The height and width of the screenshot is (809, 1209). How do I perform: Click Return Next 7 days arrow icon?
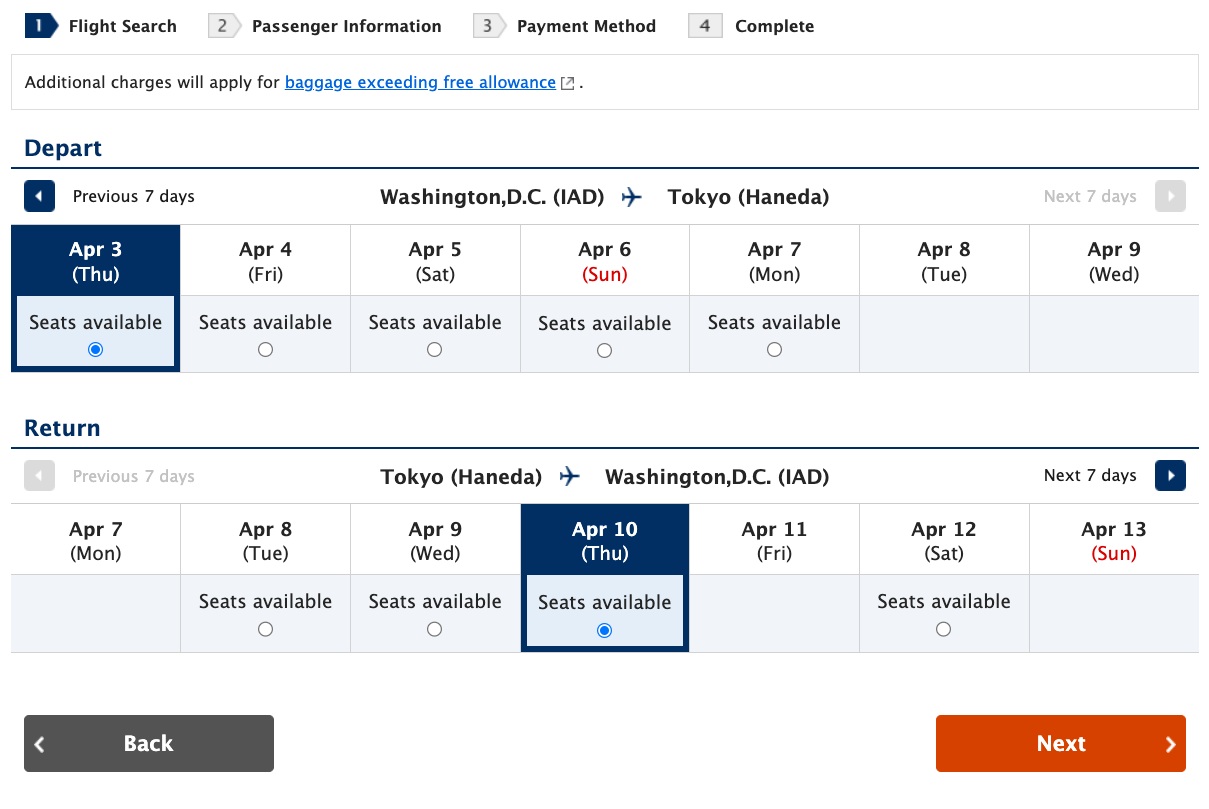1170,476
